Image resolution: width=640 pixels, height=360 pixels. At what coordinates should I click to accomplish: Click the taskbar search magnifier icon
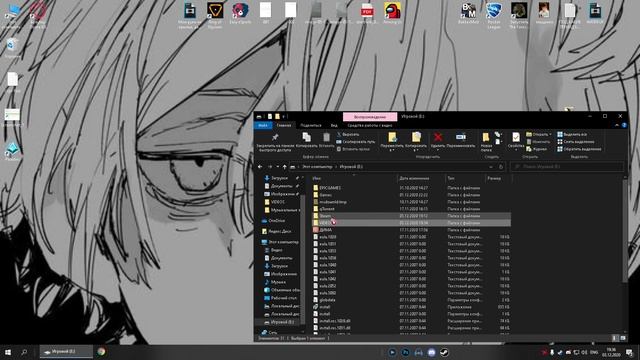(24, 352)
